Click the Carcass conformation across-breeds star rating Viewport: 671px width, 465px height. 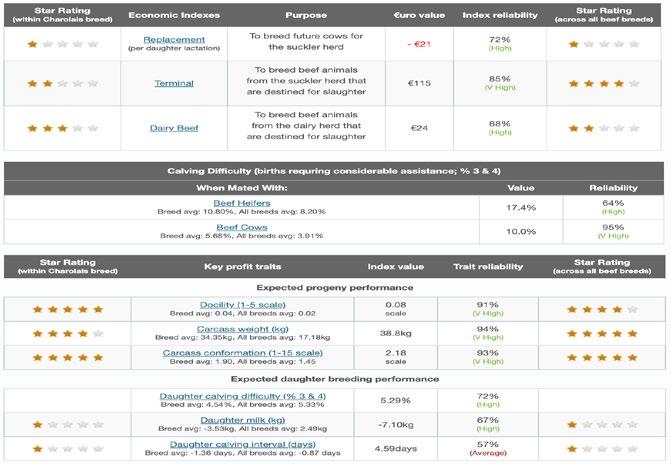pos(602,357)
